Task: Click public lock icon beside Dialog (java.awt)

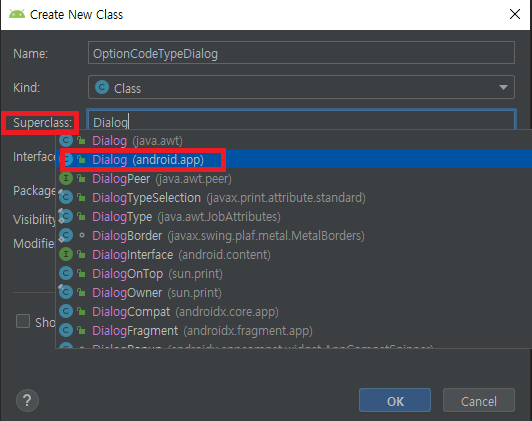Action: [81, 140]
